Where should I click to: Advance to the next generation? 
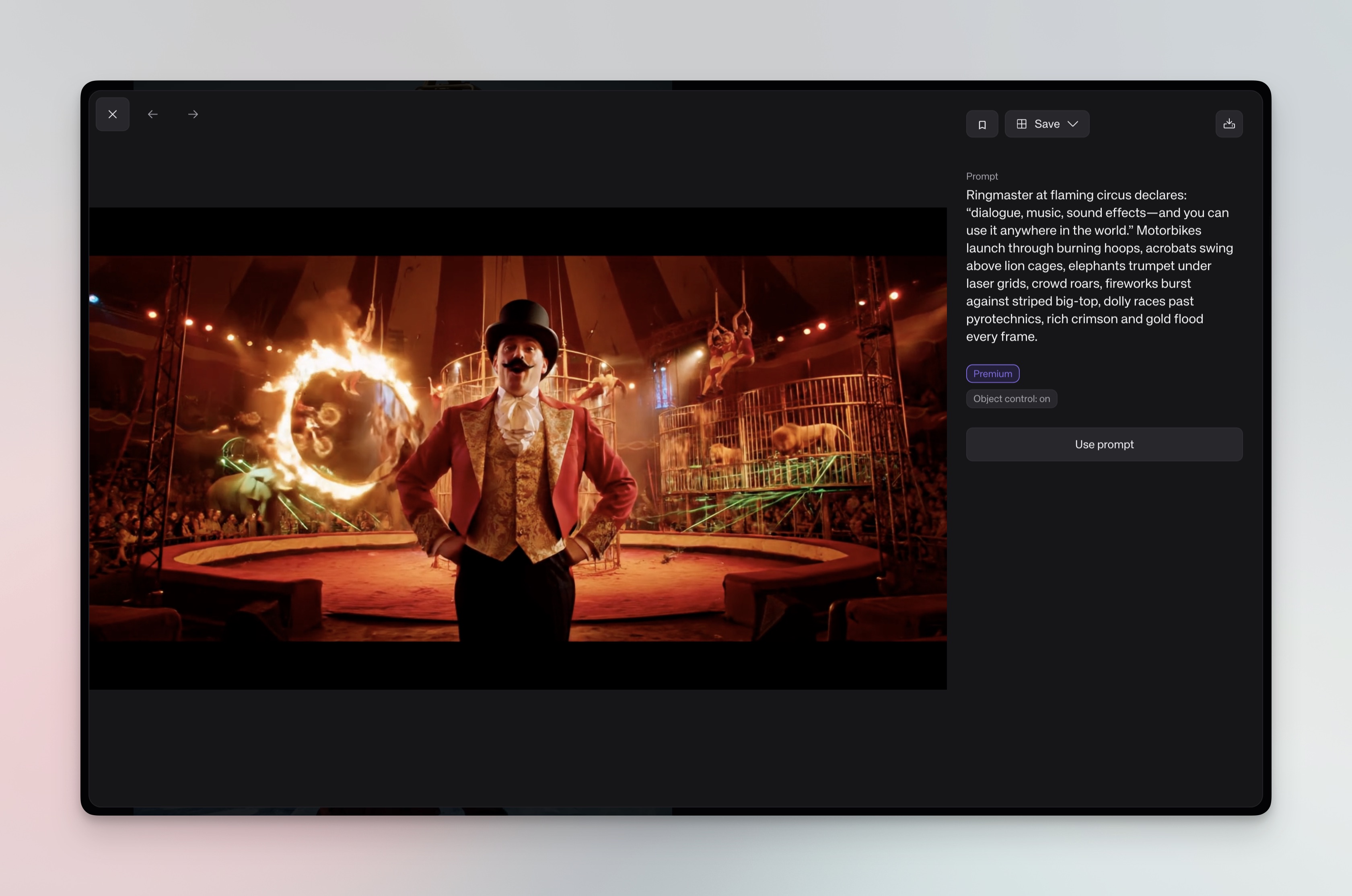(193, 114)
